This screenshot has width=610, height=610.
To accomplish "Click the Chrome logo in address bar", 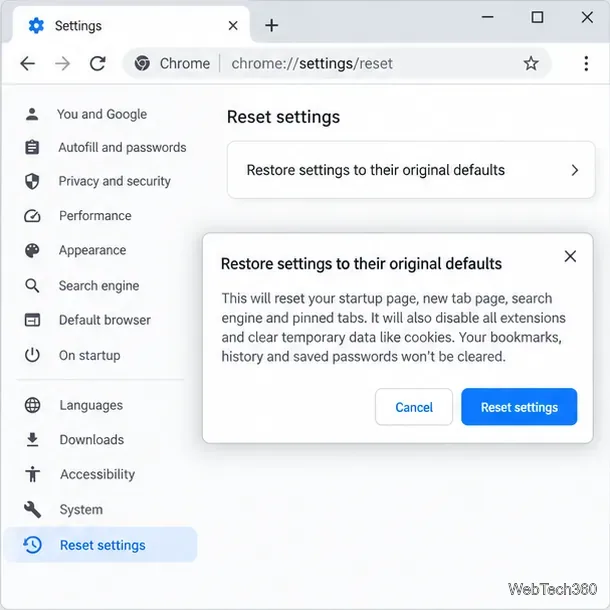I will [142, 63].
